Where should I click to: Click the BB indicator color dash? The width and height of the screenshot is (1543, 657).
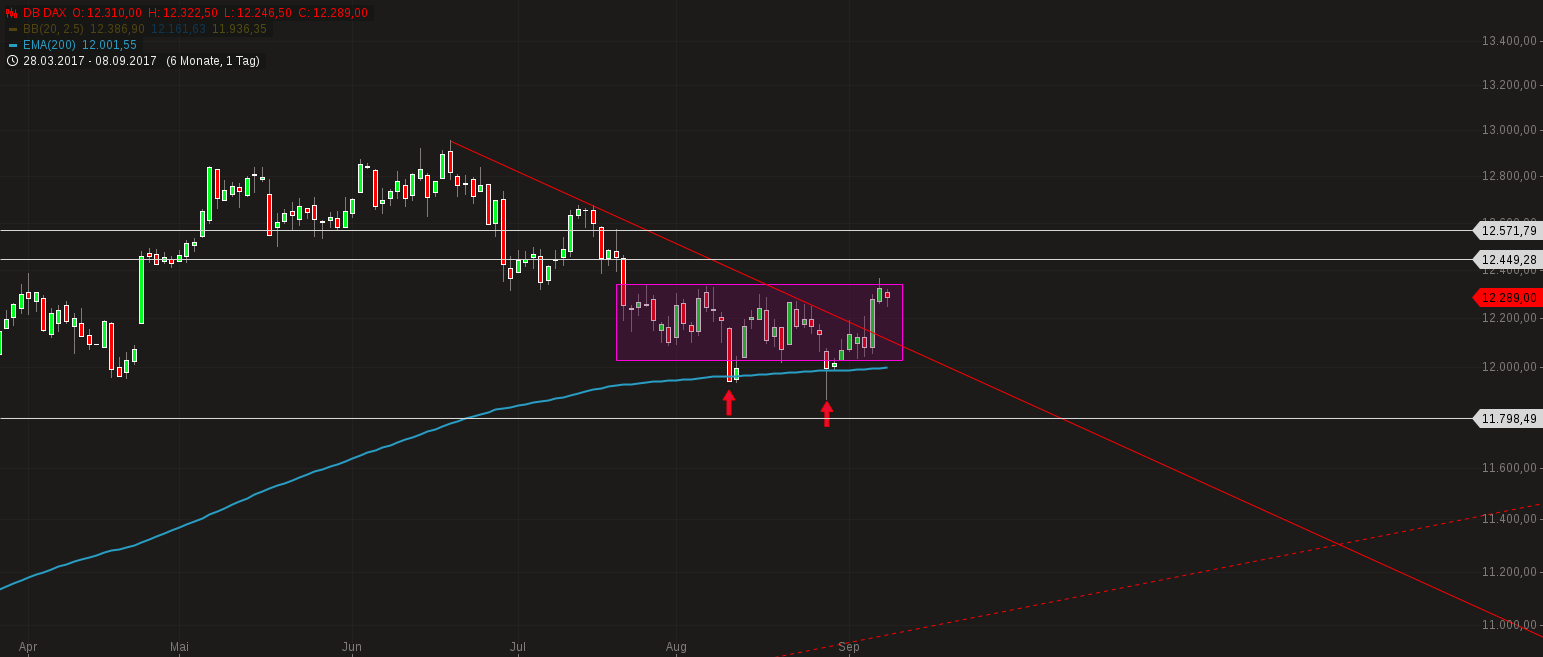coord(13,29)
